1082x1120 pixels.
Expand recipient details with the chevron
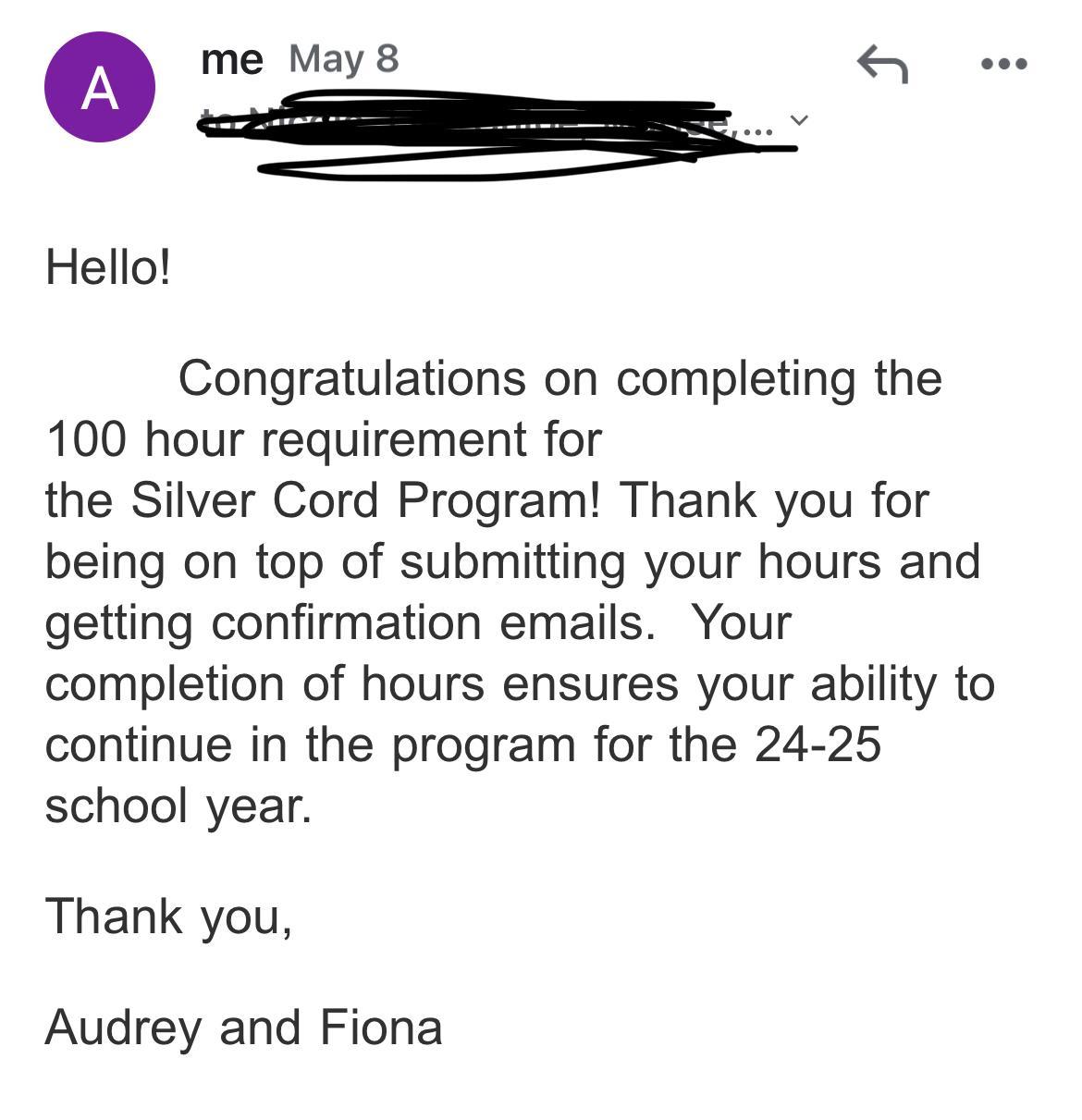[x=800, y=120]
